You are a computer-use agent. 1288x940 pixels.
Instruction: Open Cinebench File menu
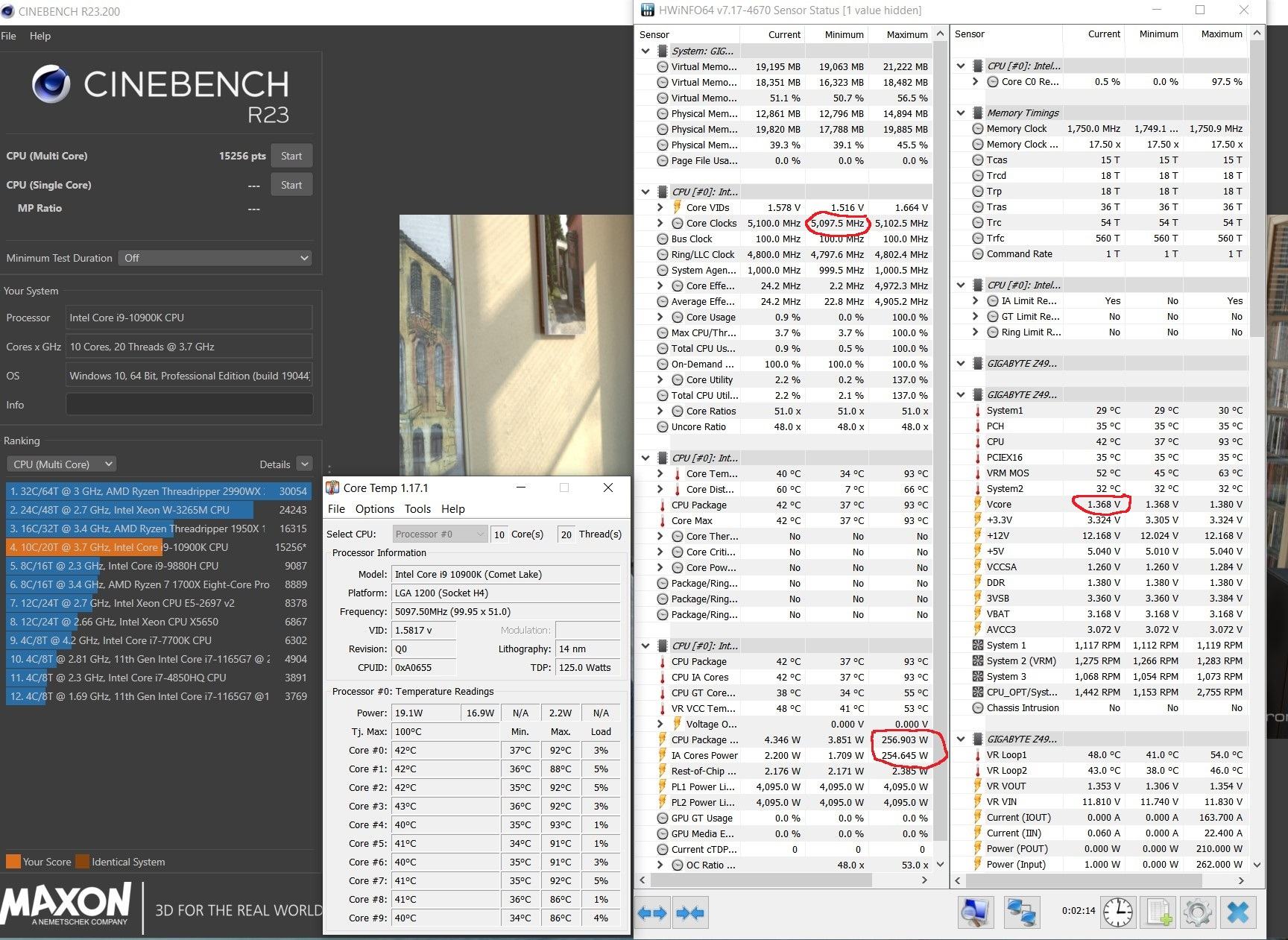coord(8,36)
